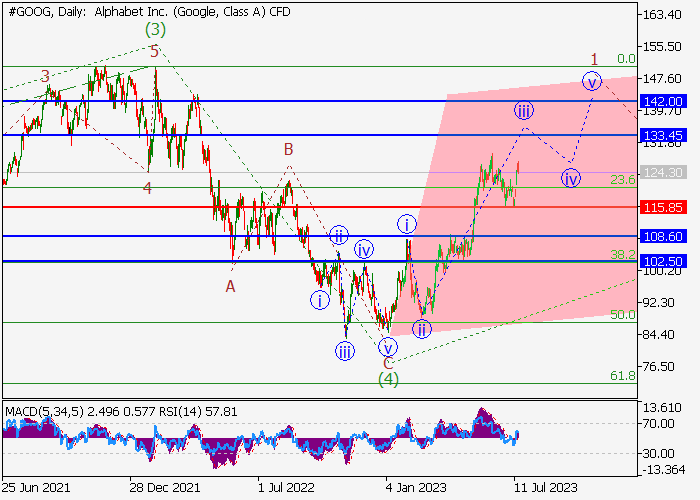700x500 pixels.
Task: Click the green (4) wave label
Action: tap(388, 379)
